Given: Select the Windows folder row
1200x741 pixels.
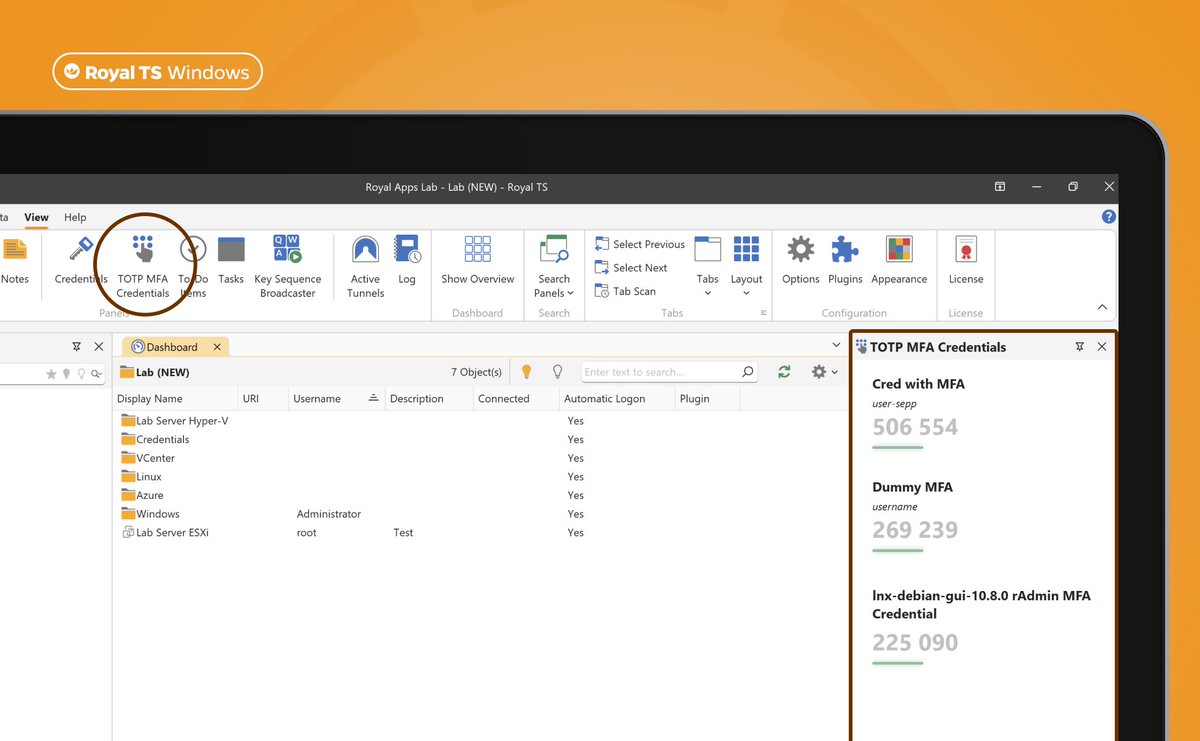Looking at the screenshot, I should (x=480, y=514).
